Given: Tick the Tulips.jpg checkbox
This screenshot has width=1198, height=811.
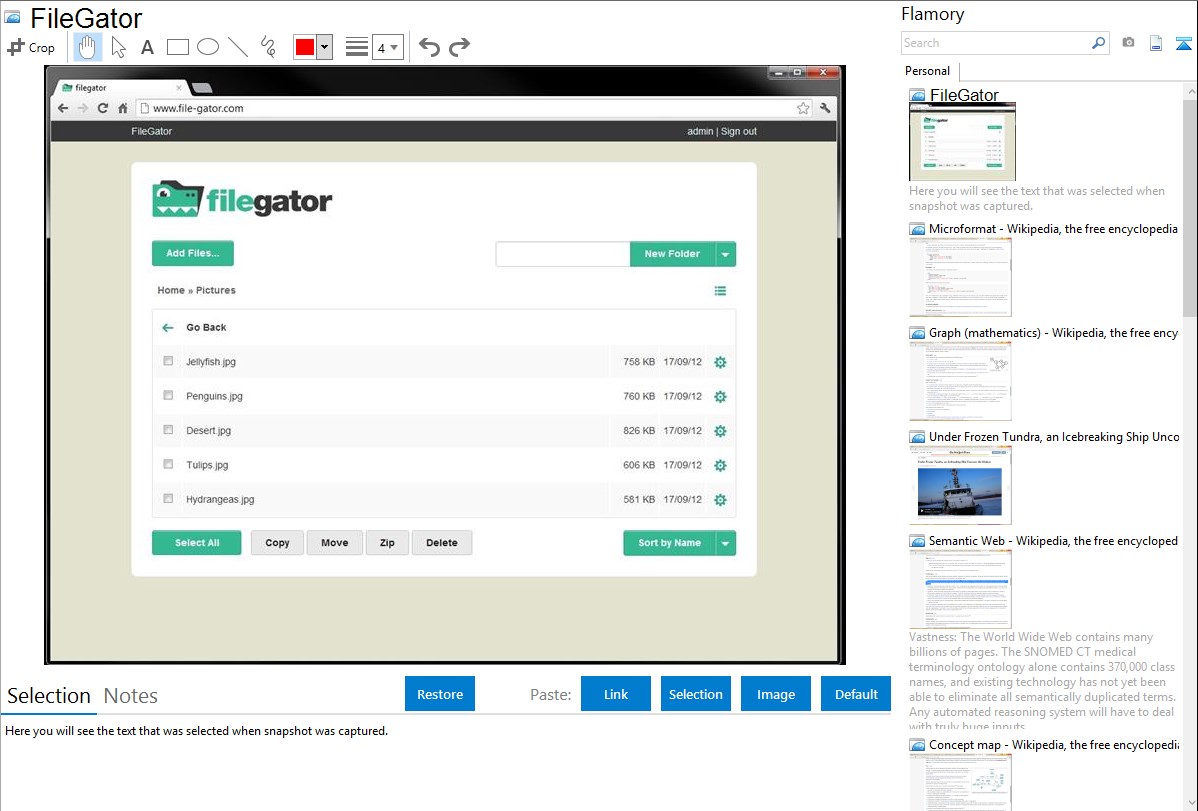Looking at the screenshot, I should click(168, 464).
